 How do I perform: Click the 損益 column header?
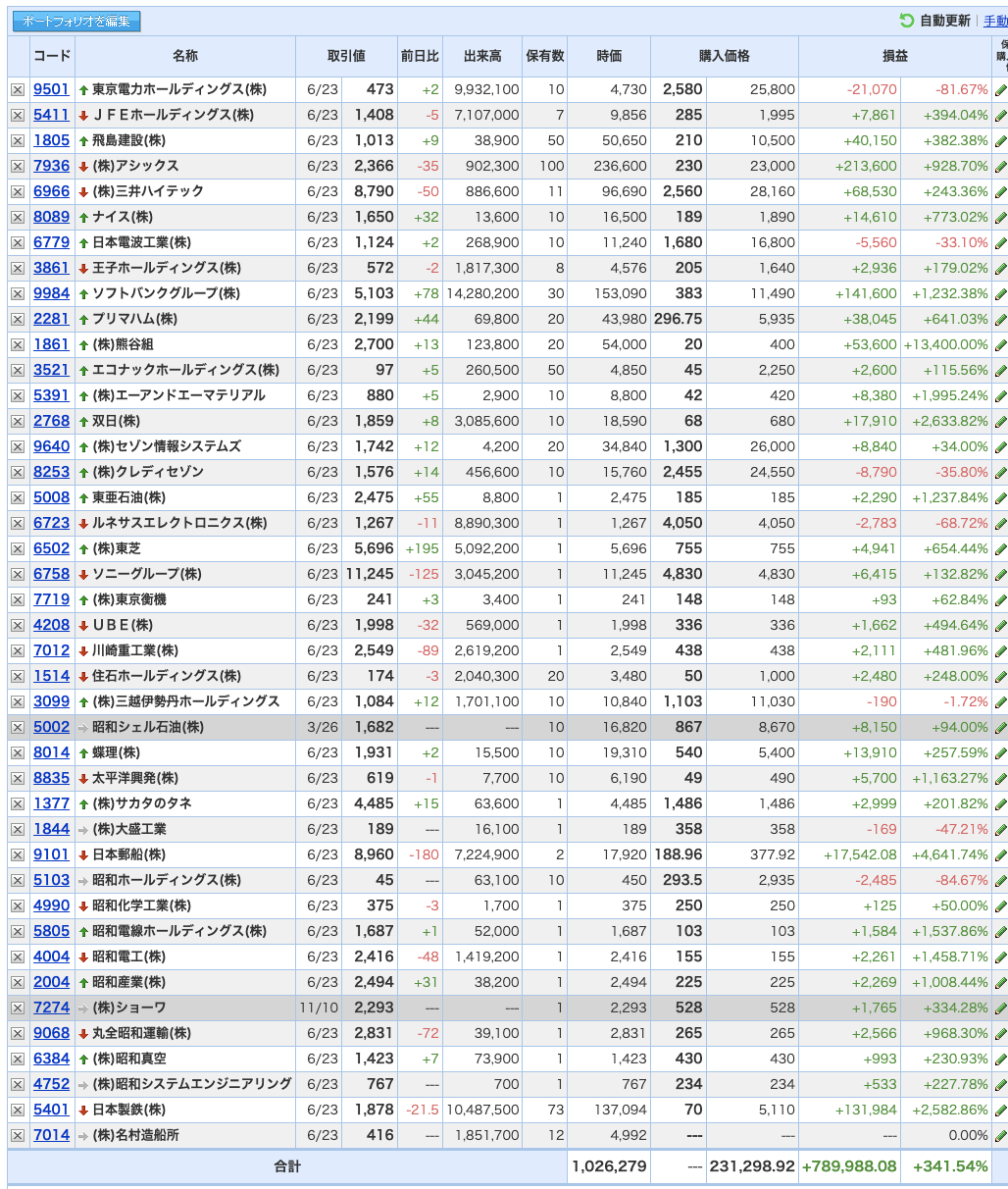tap(895, 56)
